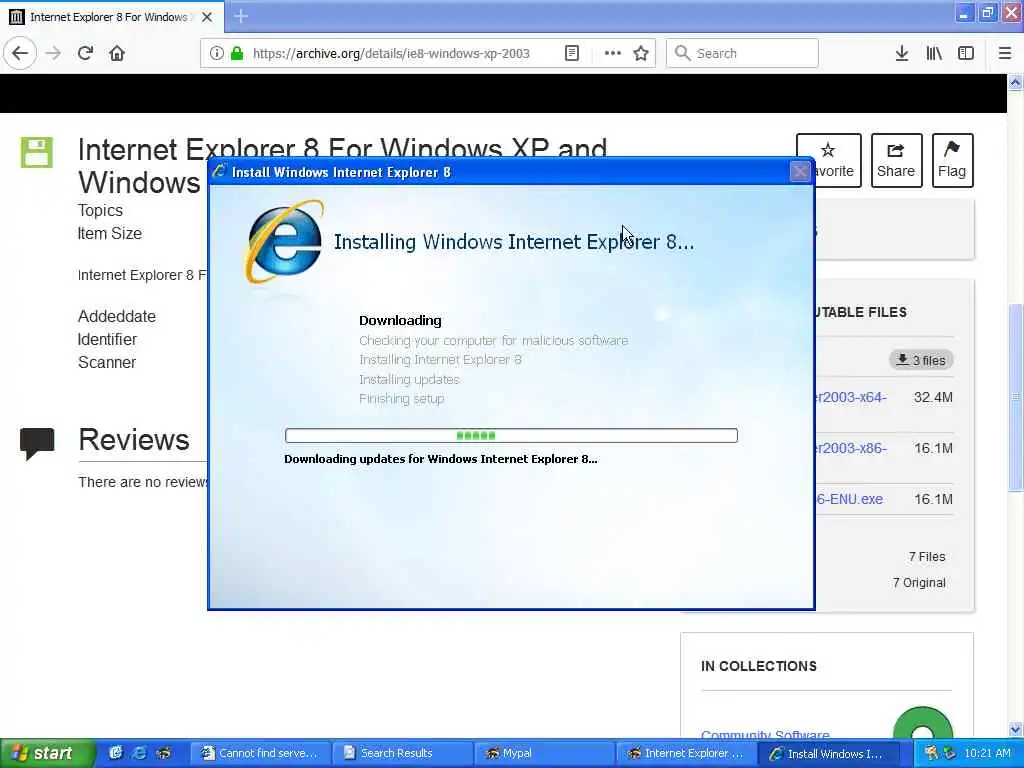Click the installer title bar IE icon
Screen dimensions: 1024x768
pos(219,171)
